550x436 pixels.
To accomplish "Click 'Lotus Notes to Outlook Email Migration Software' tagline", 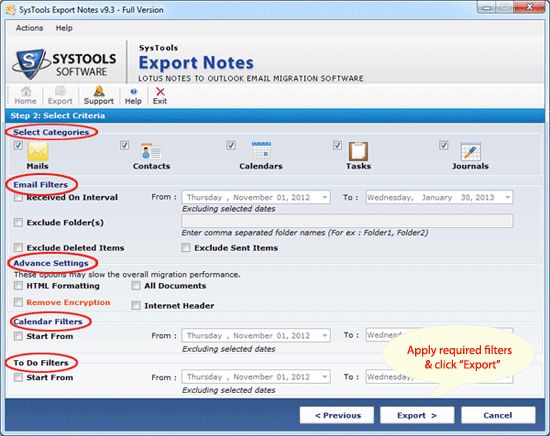I will pos(251,78).
